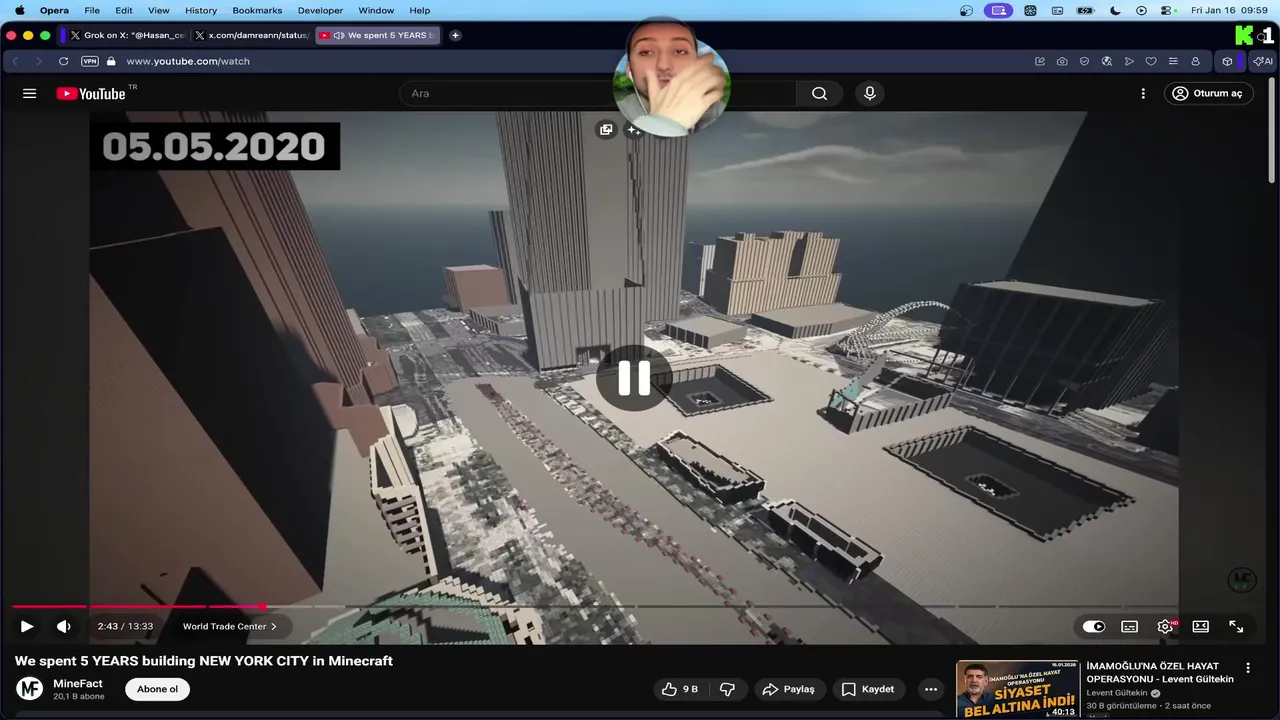Open the Developer menu
The image size is (1280, 720).
tap(320, 10)
